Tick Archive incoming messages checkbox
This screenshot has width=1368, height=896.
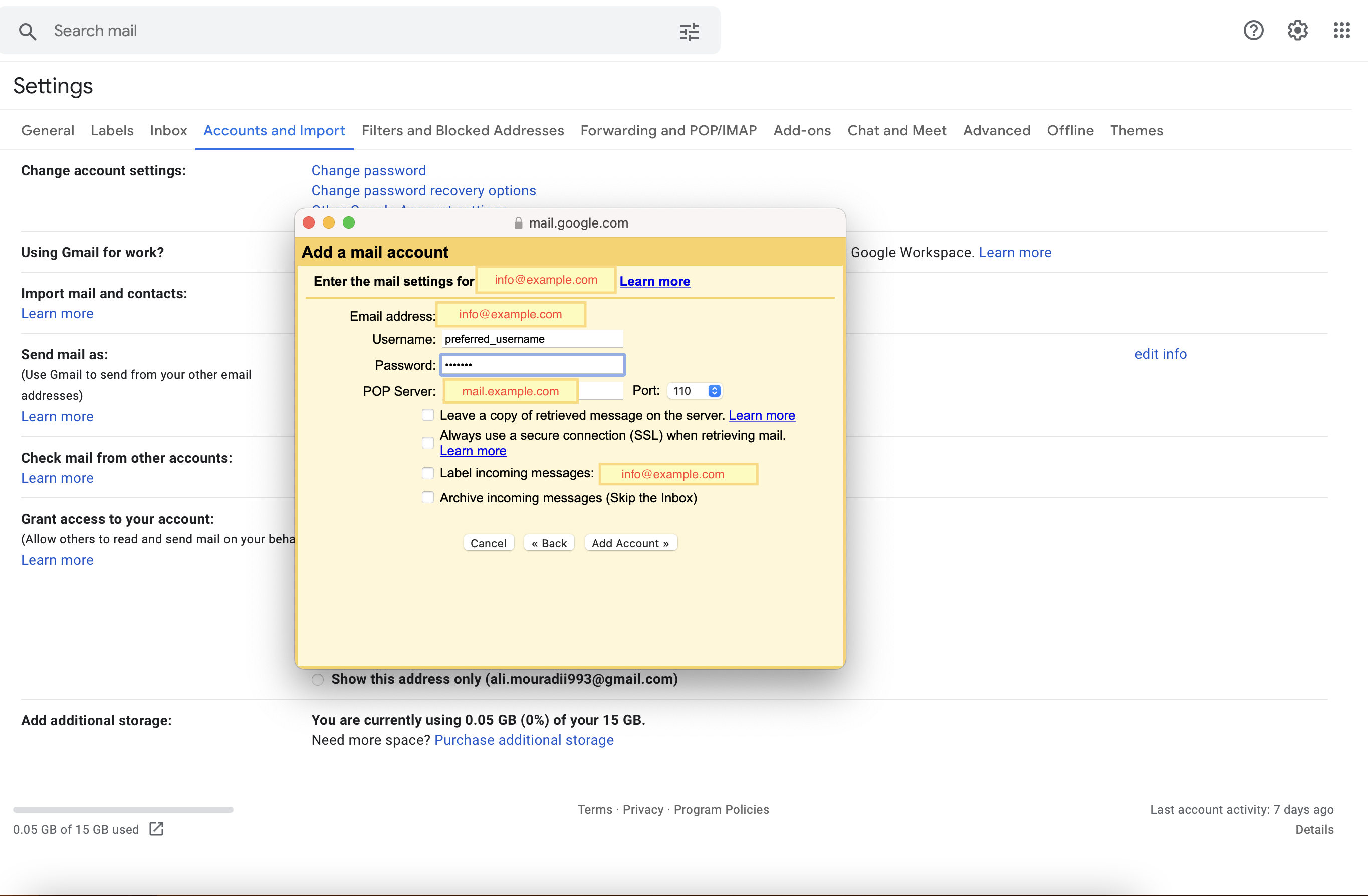pyautogui.click(x=427, y=497)
